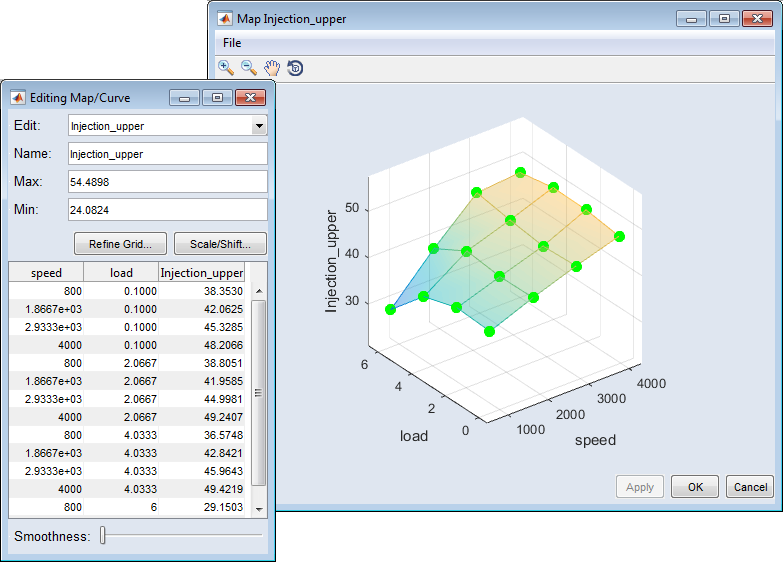This screenshot has height=562, width=783.
Task: Click the Name input field
Action: pos(167,154)
